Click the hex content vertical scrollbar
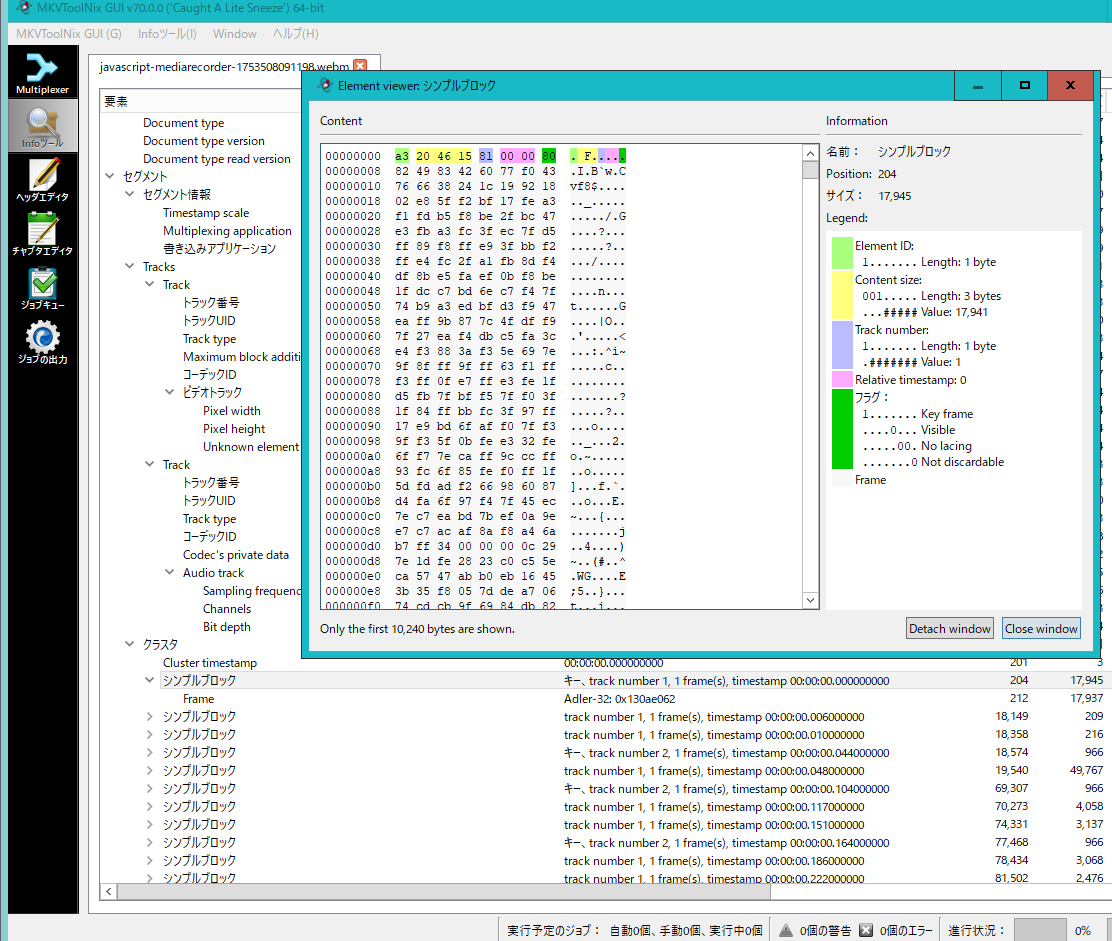Image resolution: width=1112 pixels, height=941 pixels. (x=810, y=380)
